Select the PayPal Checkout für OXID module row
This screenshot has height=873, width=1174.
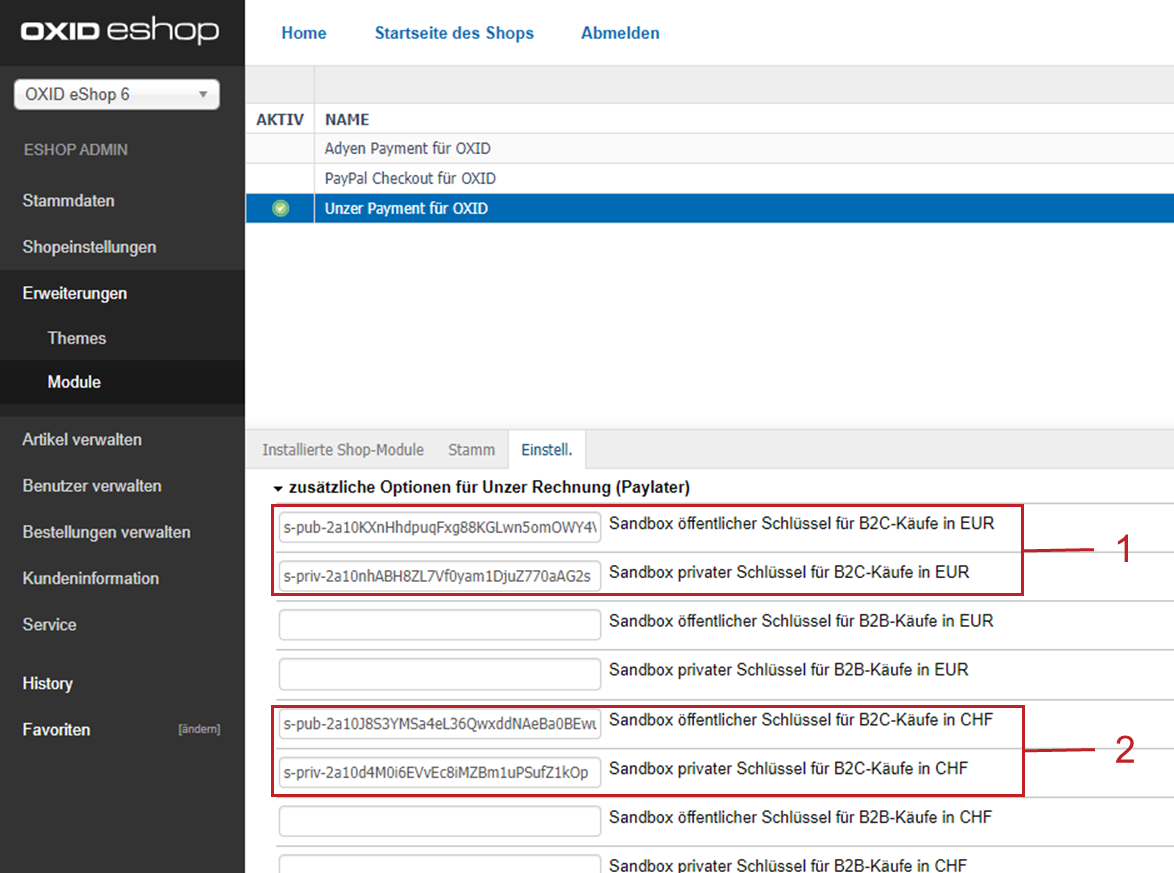point(710,178)
